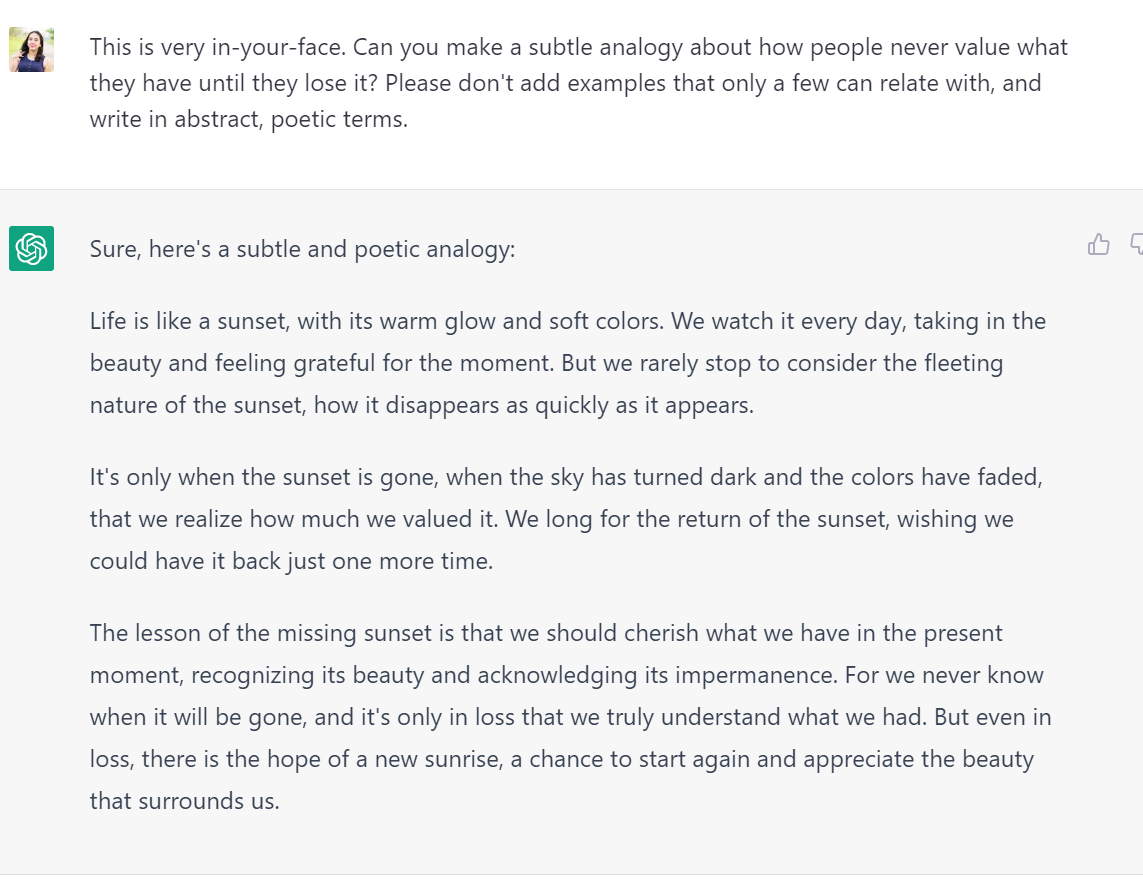1143x879 pixels.
Task: Click the line starting "loss, there is the hope of a new sunrise"
Action: [x=561, y=759]
